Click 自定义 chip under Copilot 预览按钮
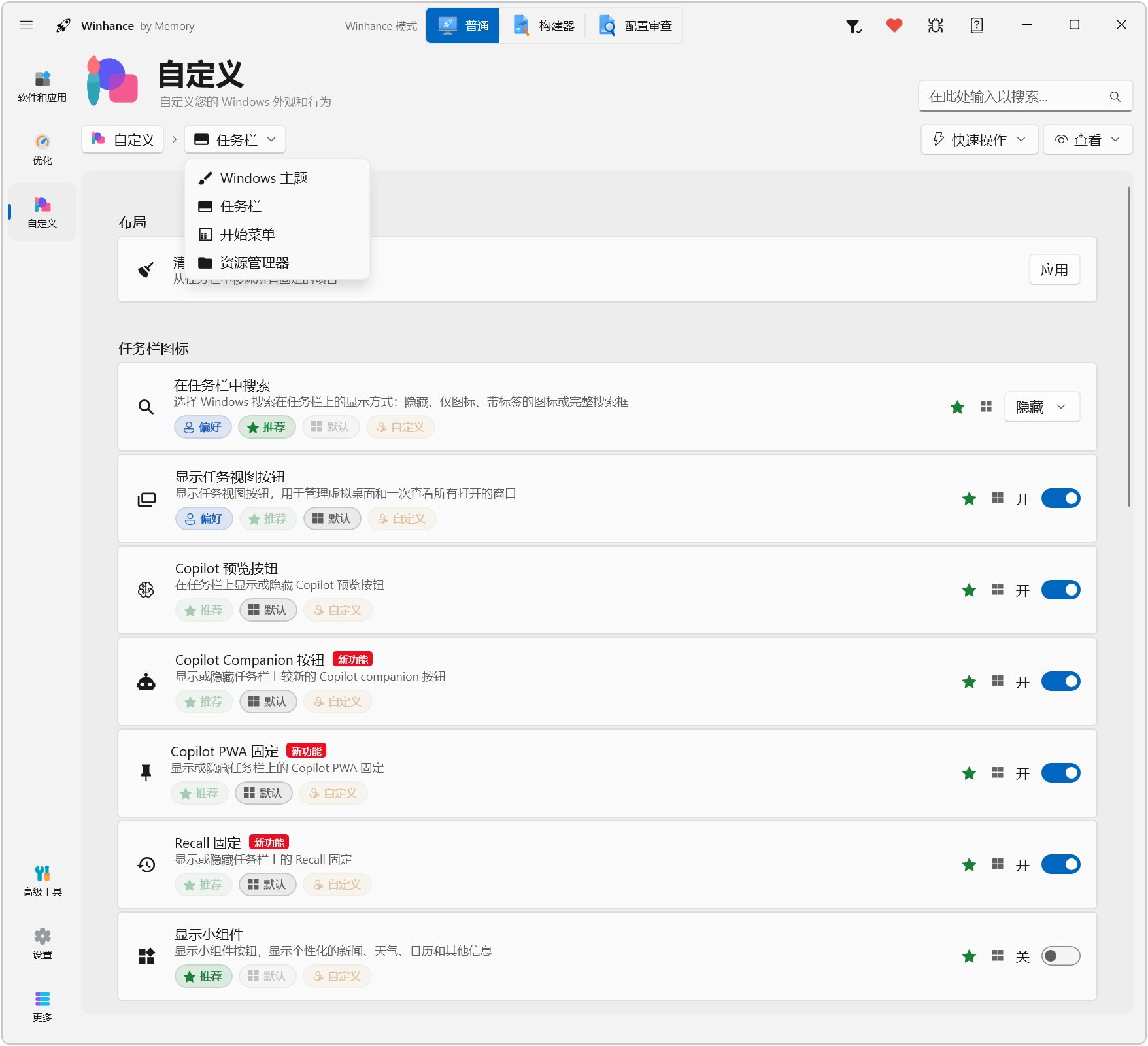This screenshot has width=1148, height=1046. pyautogui.click(x=338, y=610)
